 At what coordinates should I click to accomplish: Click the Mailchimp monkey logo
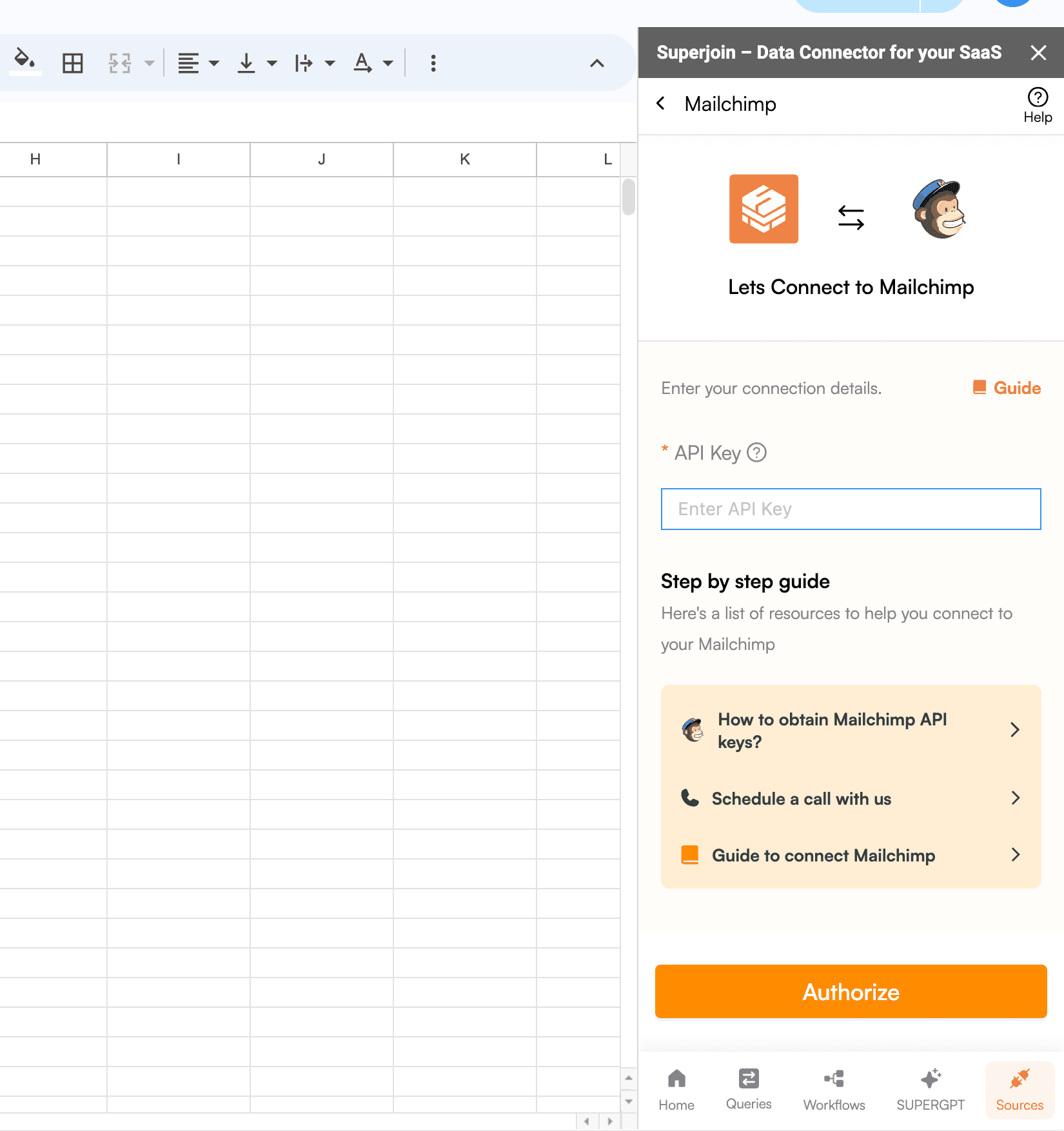coord(939,209)
